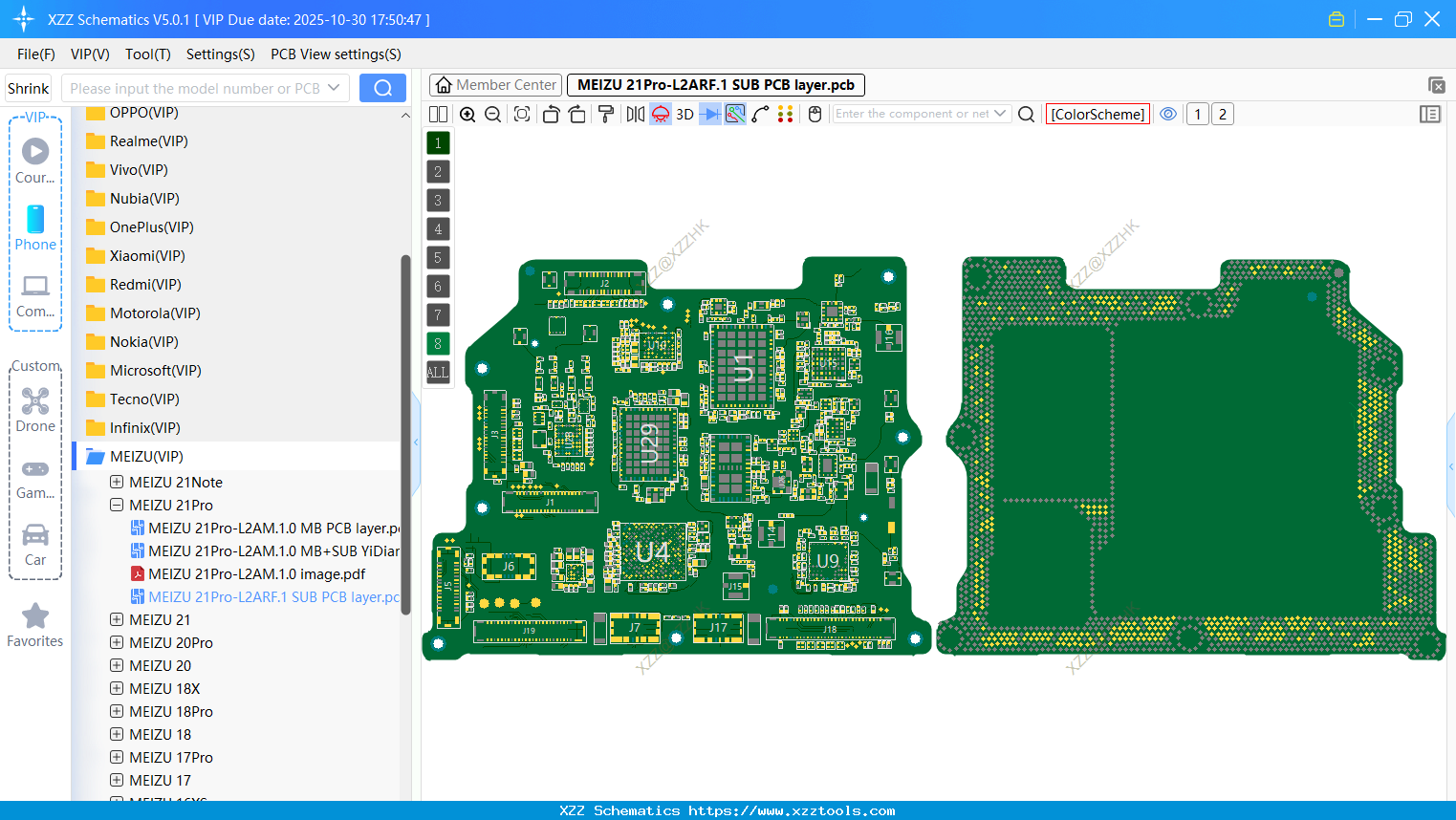Rotate the board counterclockwise
Screen dimensions: 1456x820
pos(551,114)
